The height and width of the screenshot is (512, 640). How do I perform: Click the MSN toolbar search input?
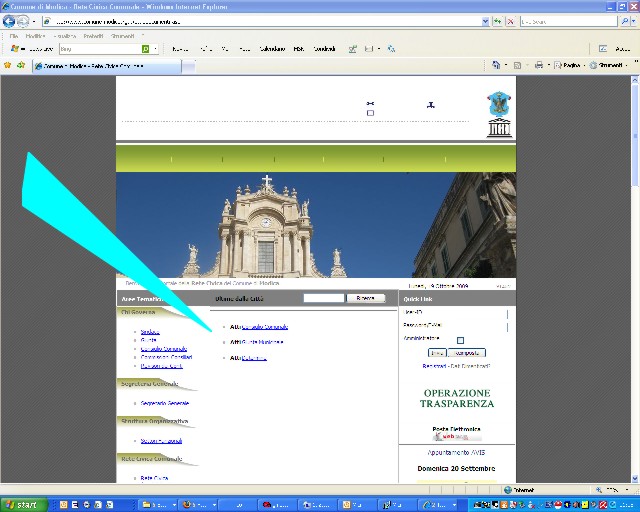pyautogui.click(x=100, y=49)
